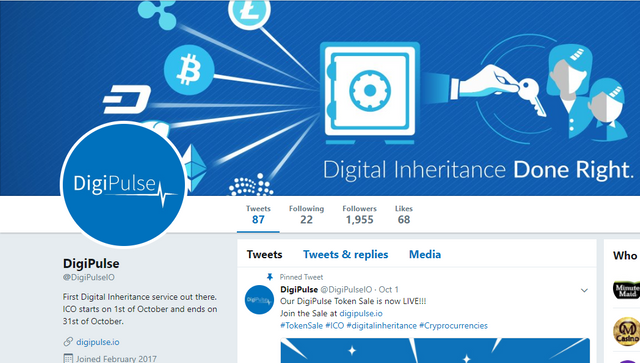The image size is (640, 363).
Task: Open digipulse.io link in profile bio
Action: pos(98,342)
